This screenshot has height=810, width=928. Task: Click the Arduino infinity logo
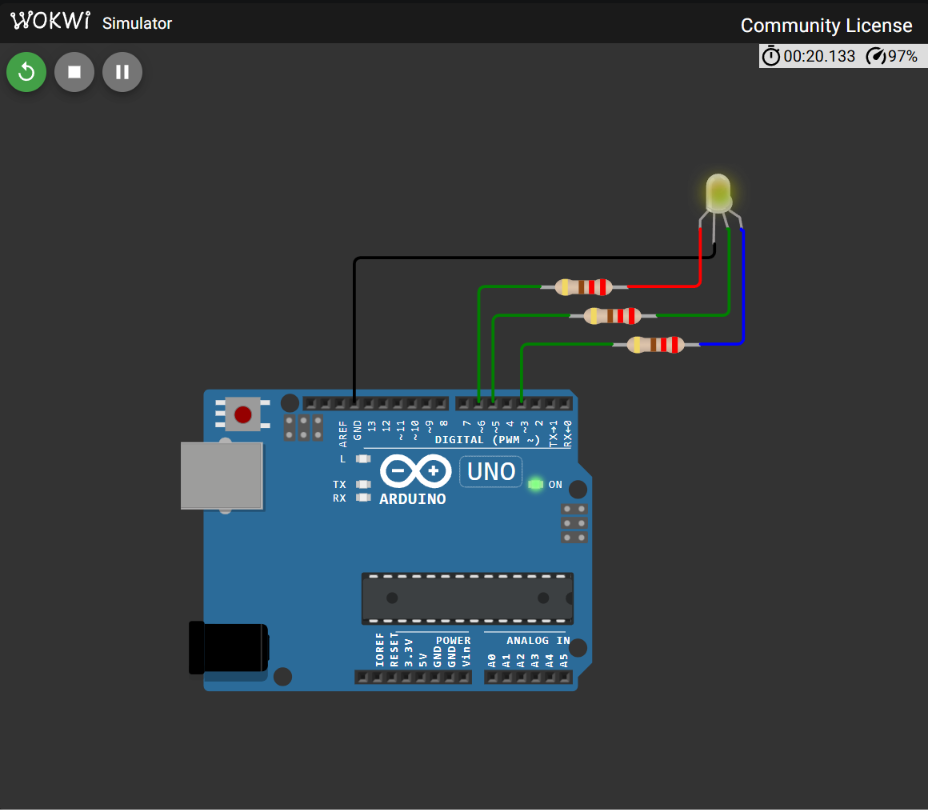point(415,472)
